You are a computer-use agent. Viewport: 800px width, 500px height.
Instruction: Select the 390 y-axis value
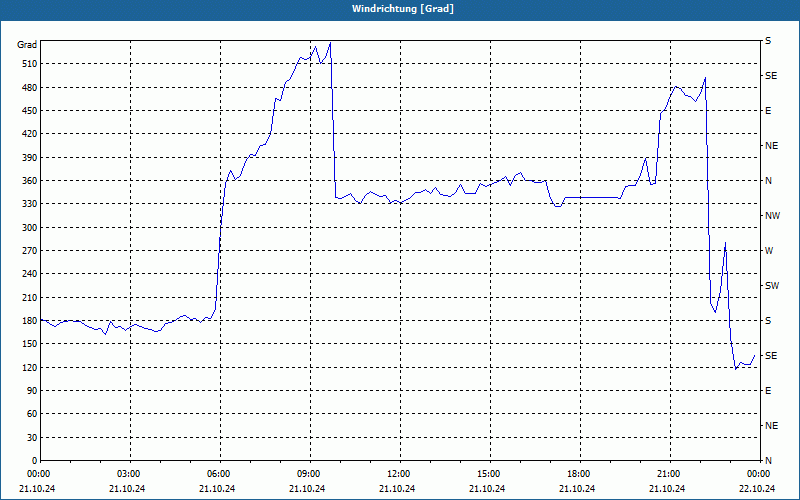(30, 158)
